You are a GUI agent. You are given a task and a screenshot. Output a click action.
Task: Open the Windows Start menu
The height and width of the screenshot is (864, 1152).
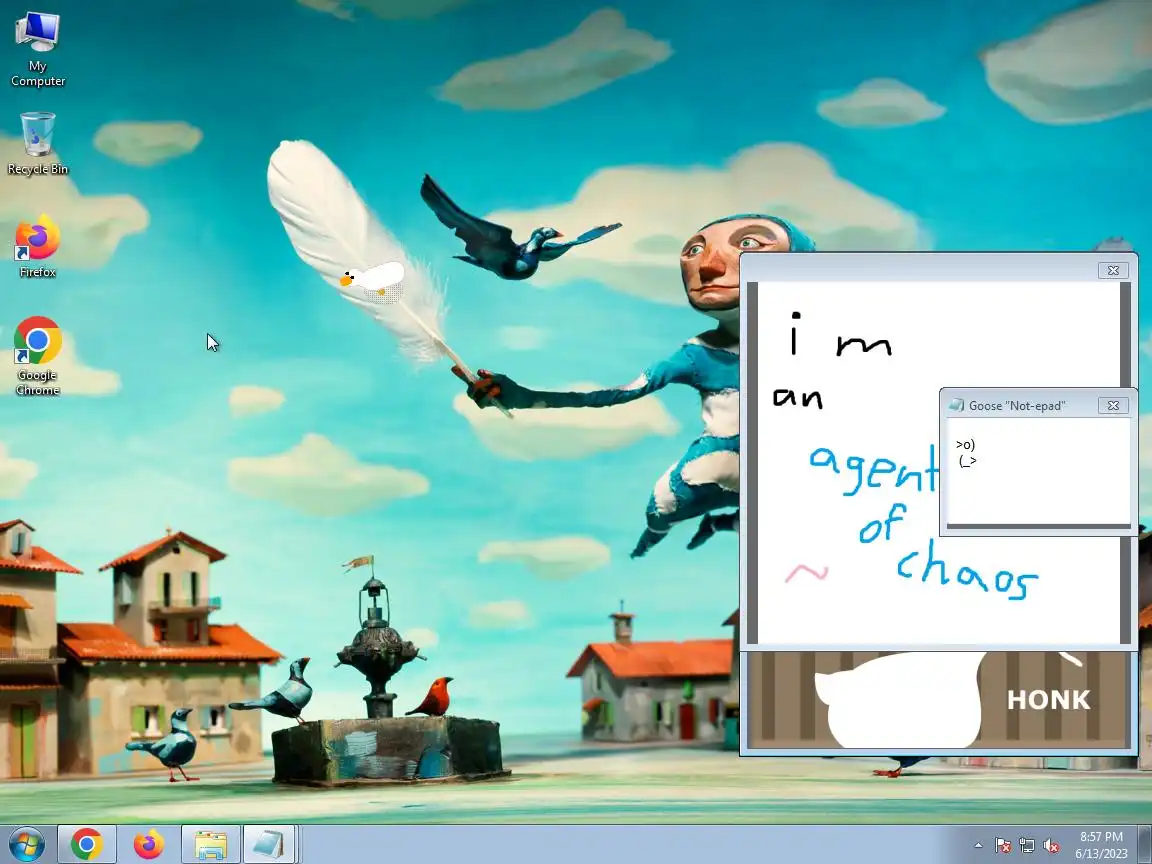pyautogui.click(x=26, y=845)
